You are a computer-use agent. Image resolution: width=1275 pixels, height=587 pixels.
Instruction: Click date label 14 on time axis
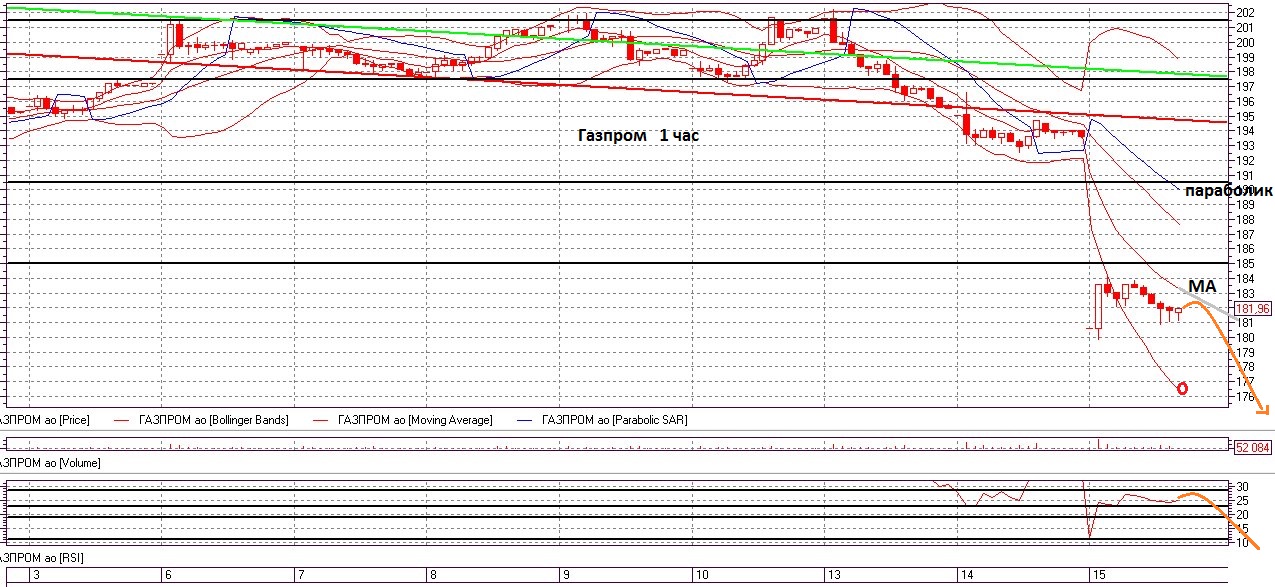[966, 576]
